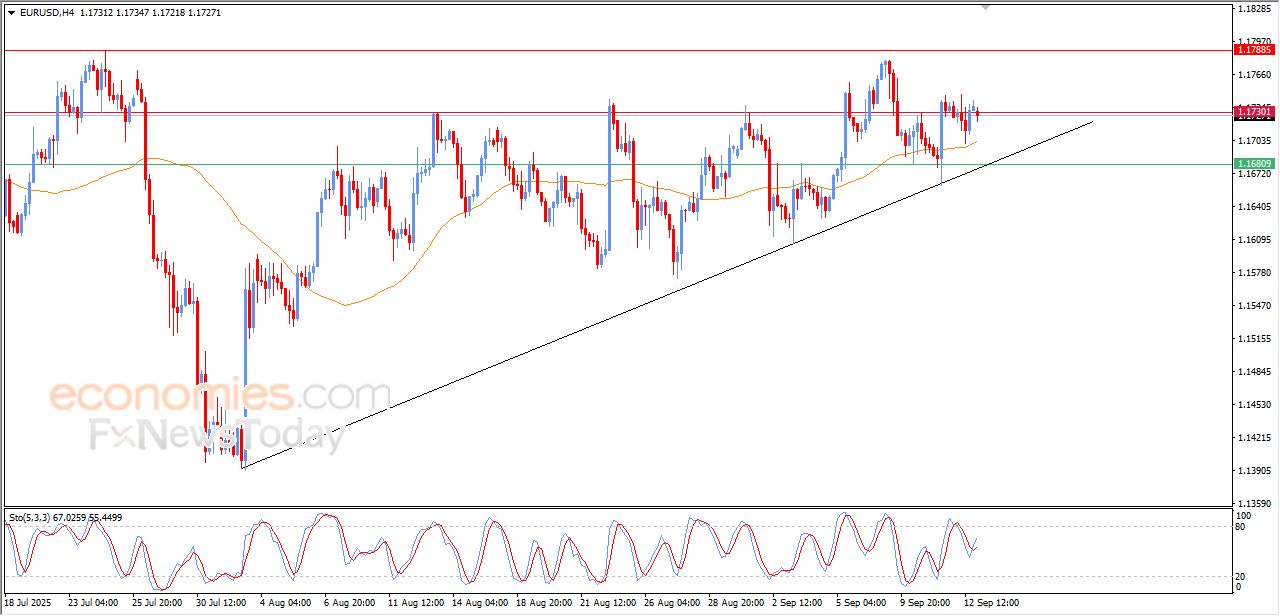
Task: Click the 1.17035 price axis label
Action: click(1254, 141)
